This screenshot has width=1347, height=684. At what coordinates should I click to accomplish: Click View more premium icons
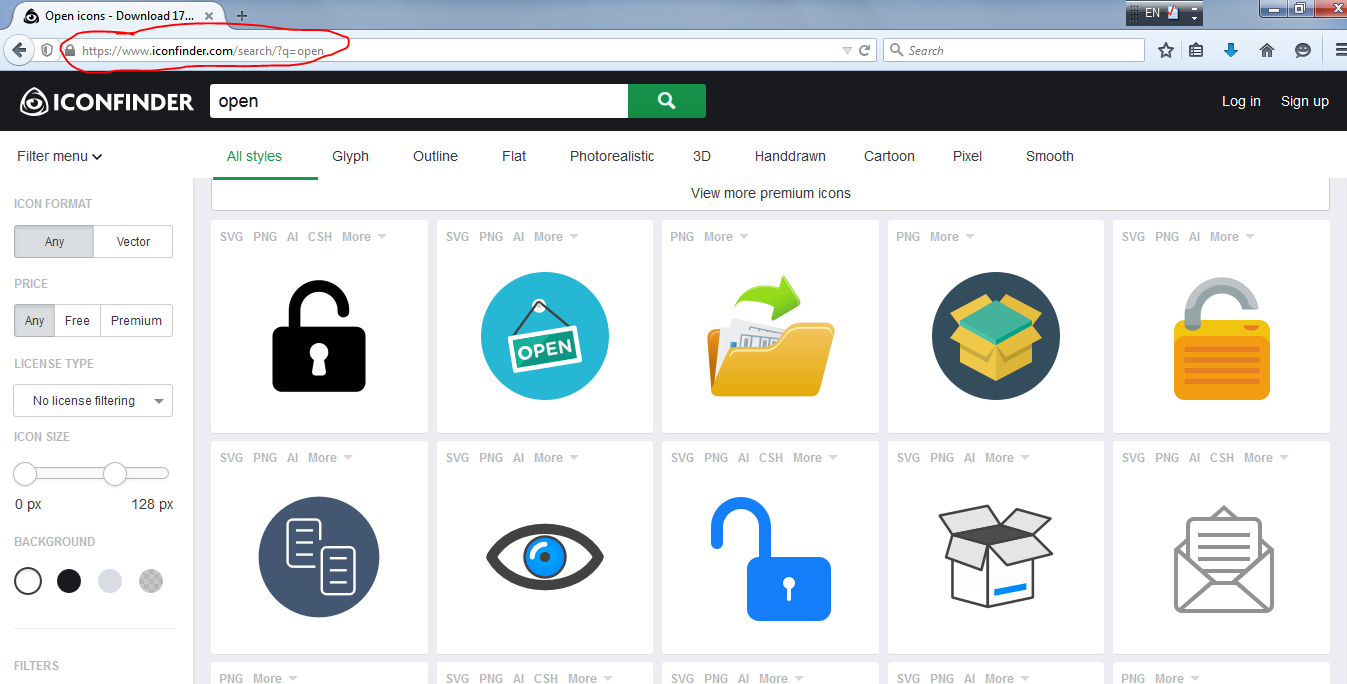[771, 193]
